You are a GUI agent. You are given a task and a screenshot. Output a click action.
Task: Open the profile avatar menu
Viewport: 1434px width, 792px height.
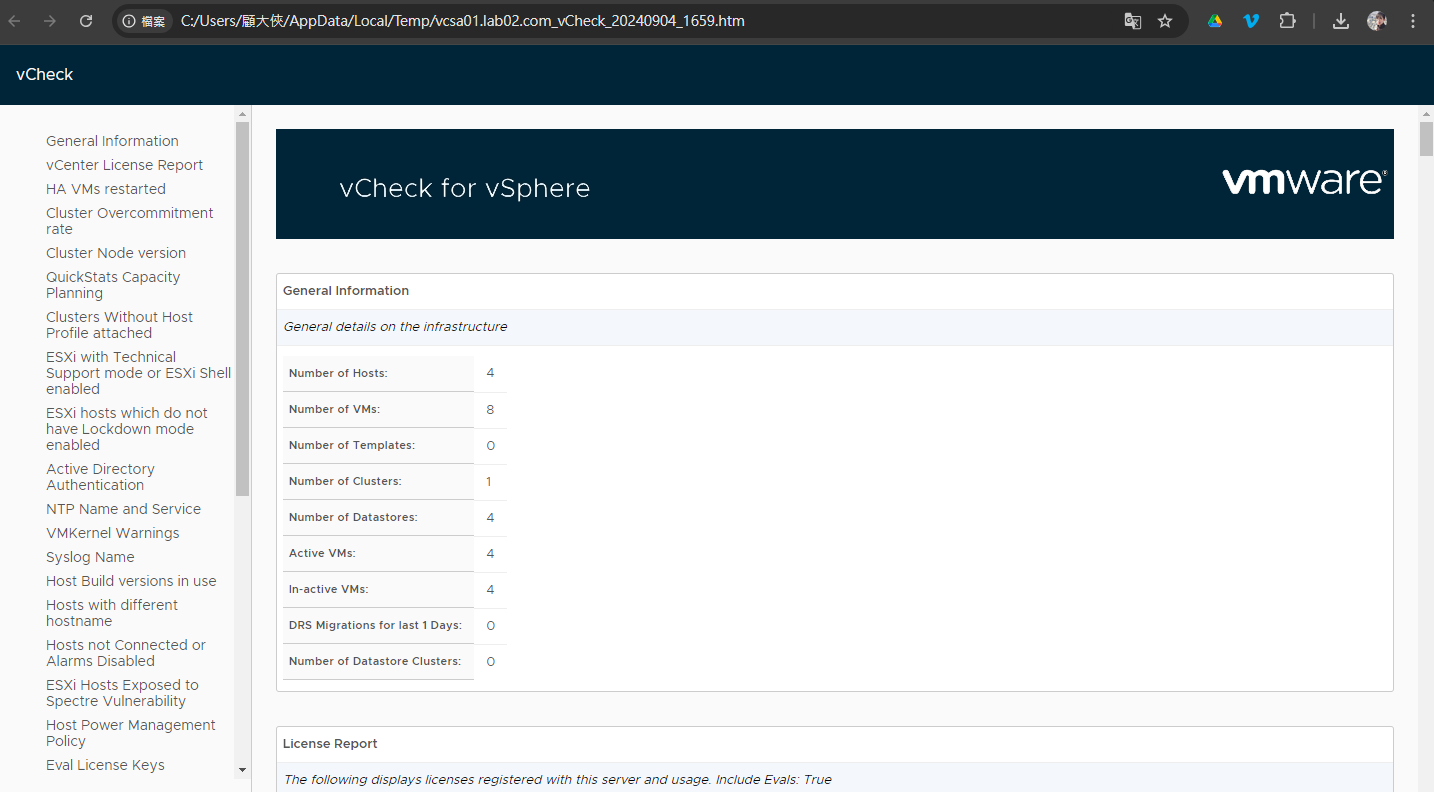click(x=1377, y=21)
